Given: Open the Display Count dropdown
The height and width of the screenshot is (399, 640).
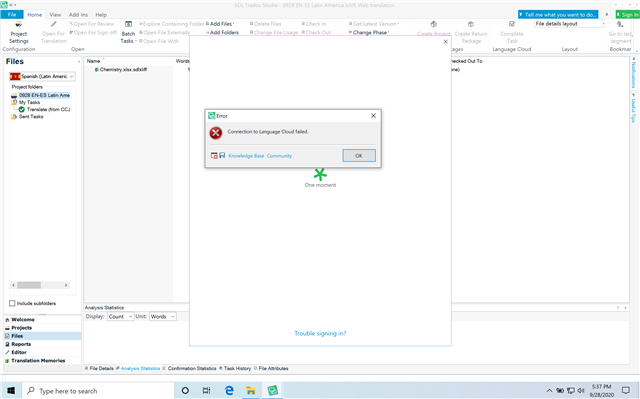Looking at the screenshot, I should tap(120, 317).
